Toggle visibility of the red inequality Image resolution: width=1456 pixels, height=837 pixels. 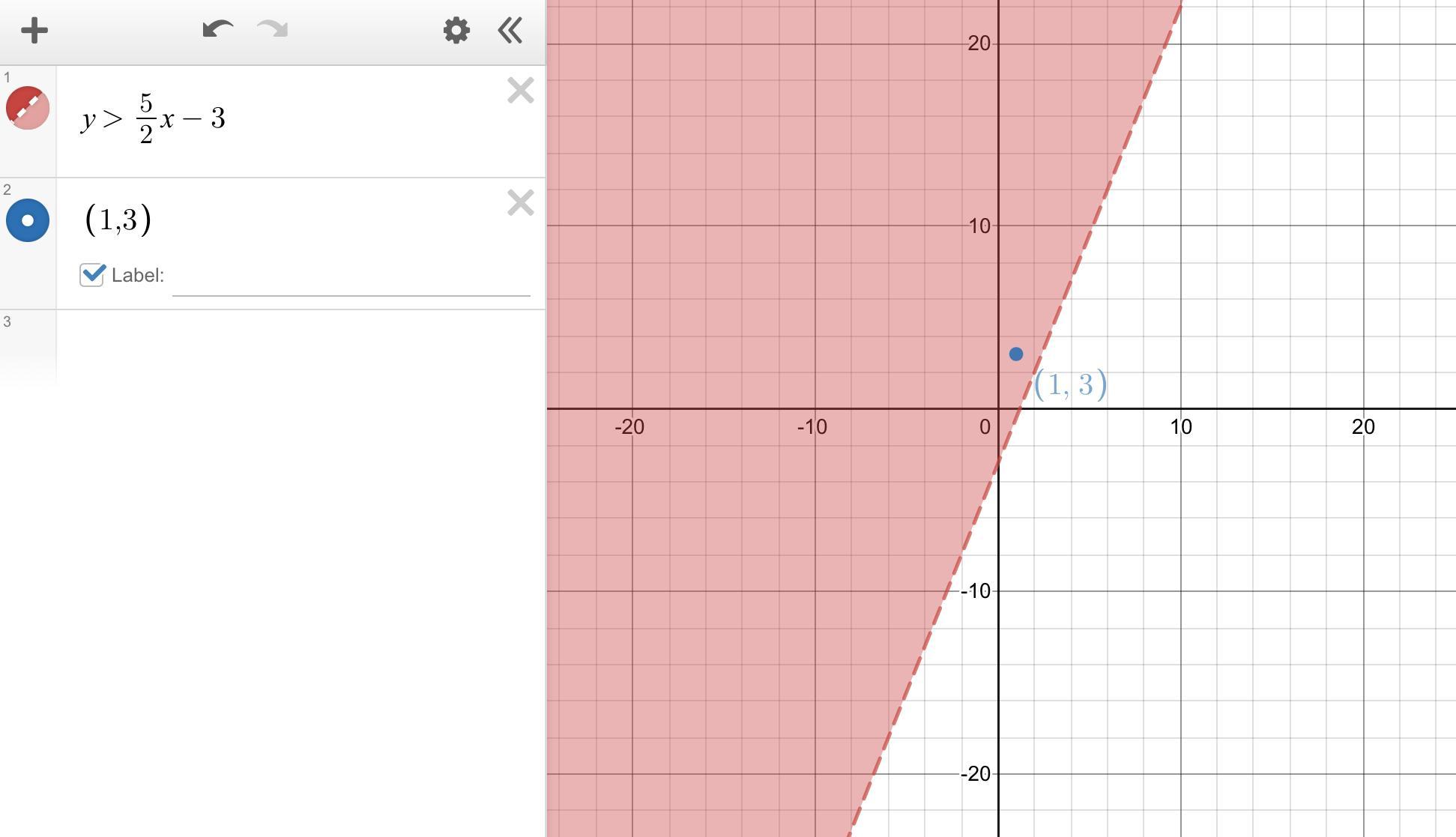pyautogui.click(x=28, y=108)
